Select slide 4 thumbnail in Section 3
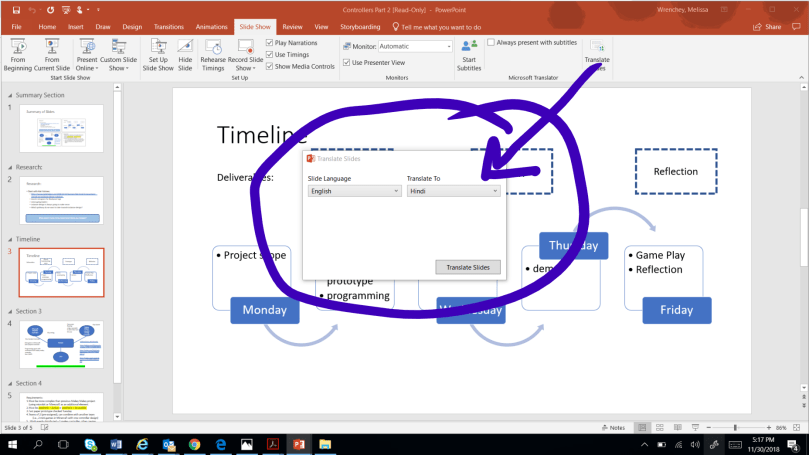Screen dimensions: 809x455 click(61, 345)
